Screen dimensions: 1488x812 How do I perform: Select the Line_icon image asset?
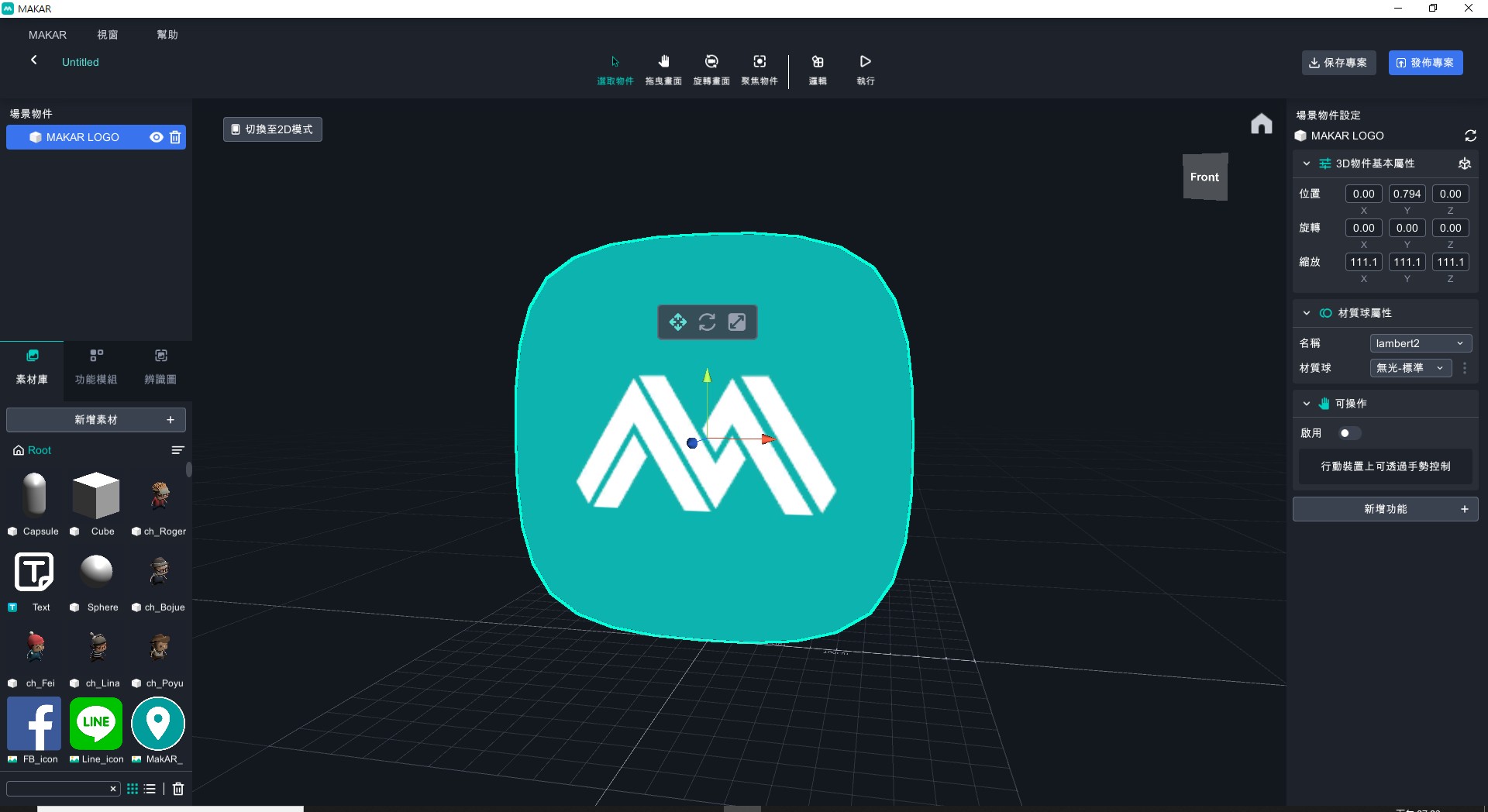96,724
